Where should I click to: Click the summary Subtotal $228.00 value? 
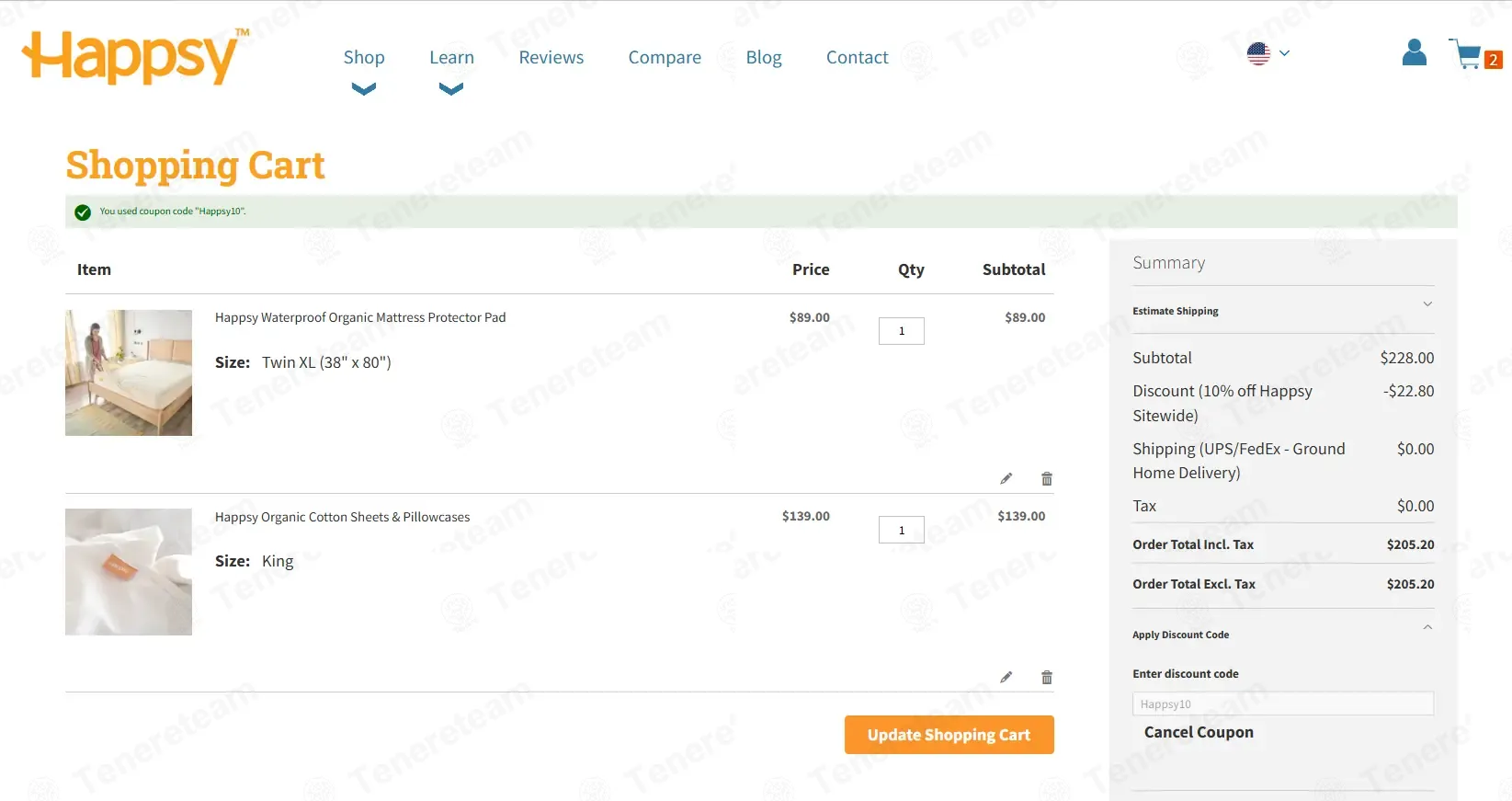(1406, 358)
